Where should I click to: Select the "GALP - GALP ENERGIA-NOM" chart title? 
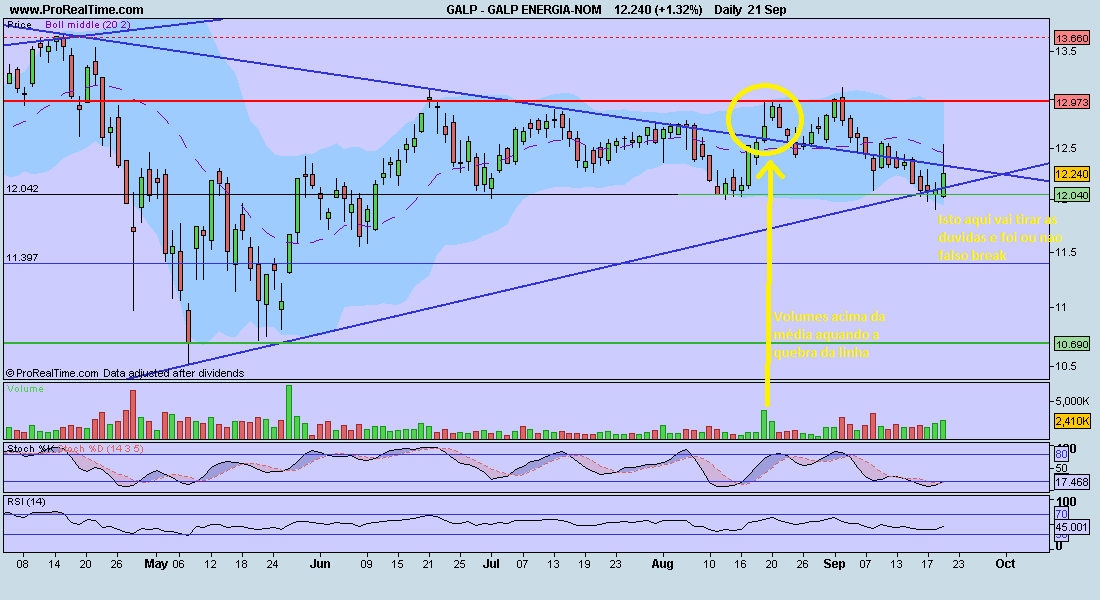tap(523, 10)
